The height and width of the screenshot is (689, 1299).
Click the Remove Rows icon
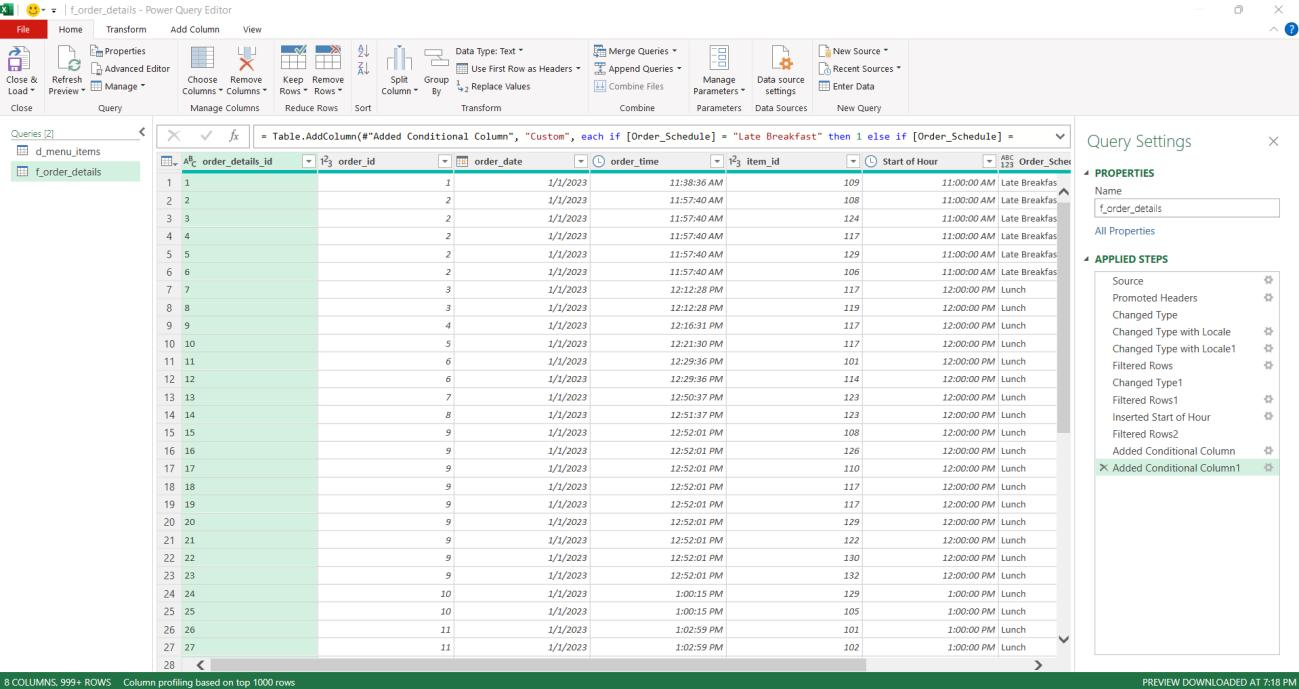(x=328, y=59)
